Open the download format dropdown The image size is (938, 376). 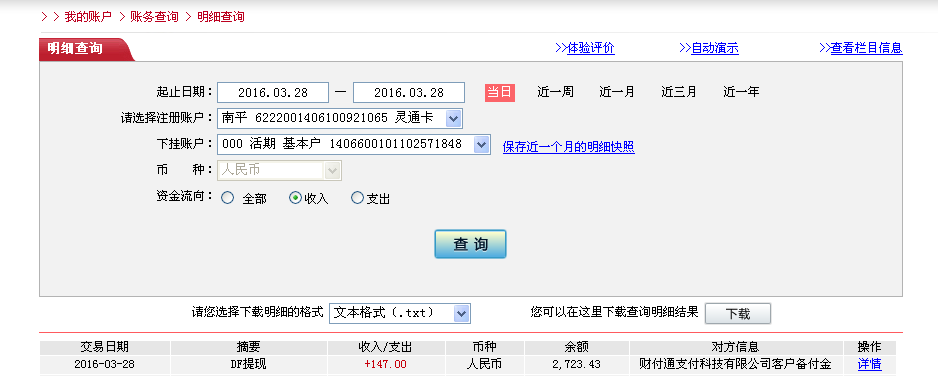(461, 313)
